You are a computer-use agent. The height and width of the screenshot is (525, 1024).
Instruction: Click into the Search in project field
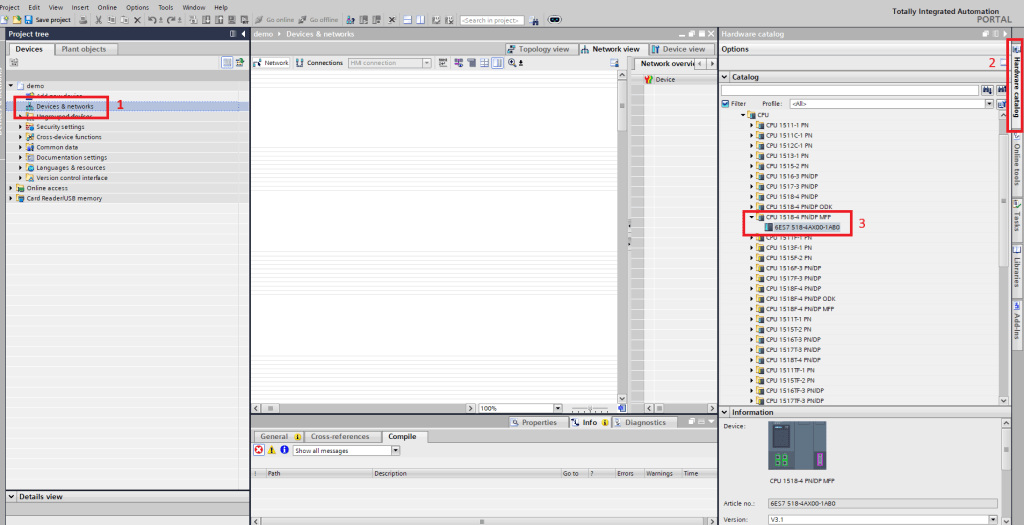click(492, 20)
